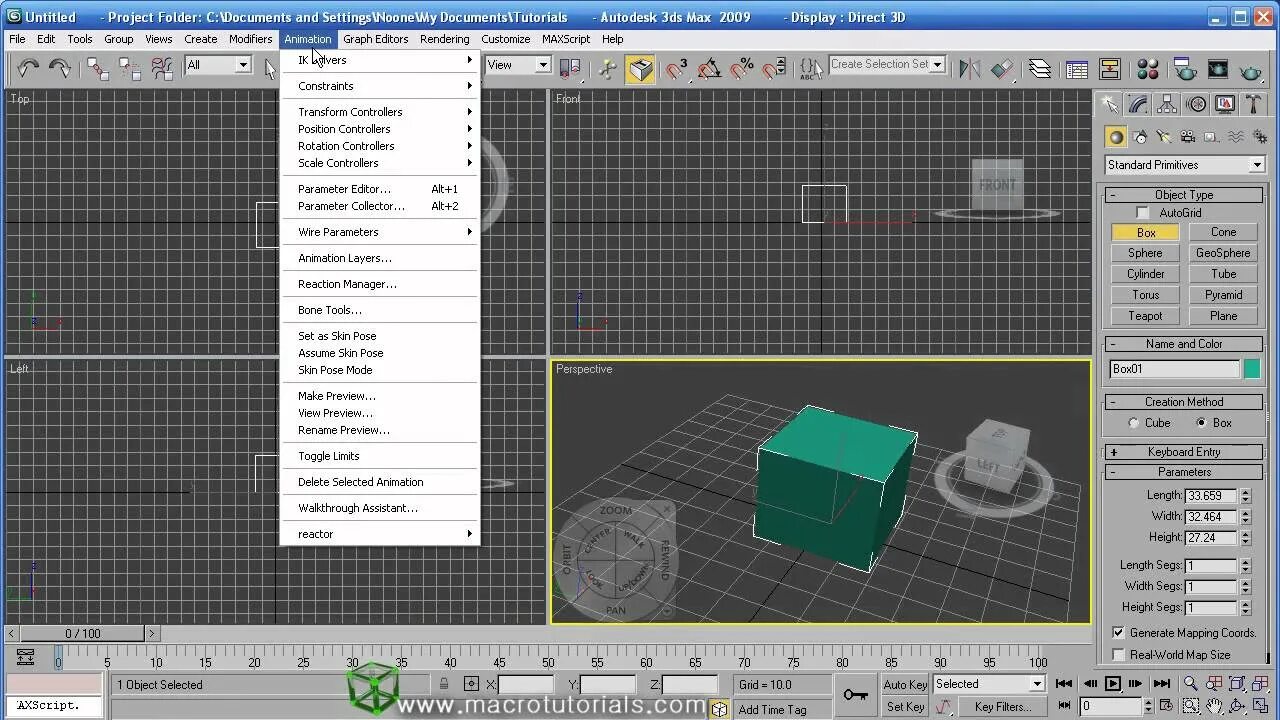Click the Zoom magnifier viewport control

[x=1191, y=683]
